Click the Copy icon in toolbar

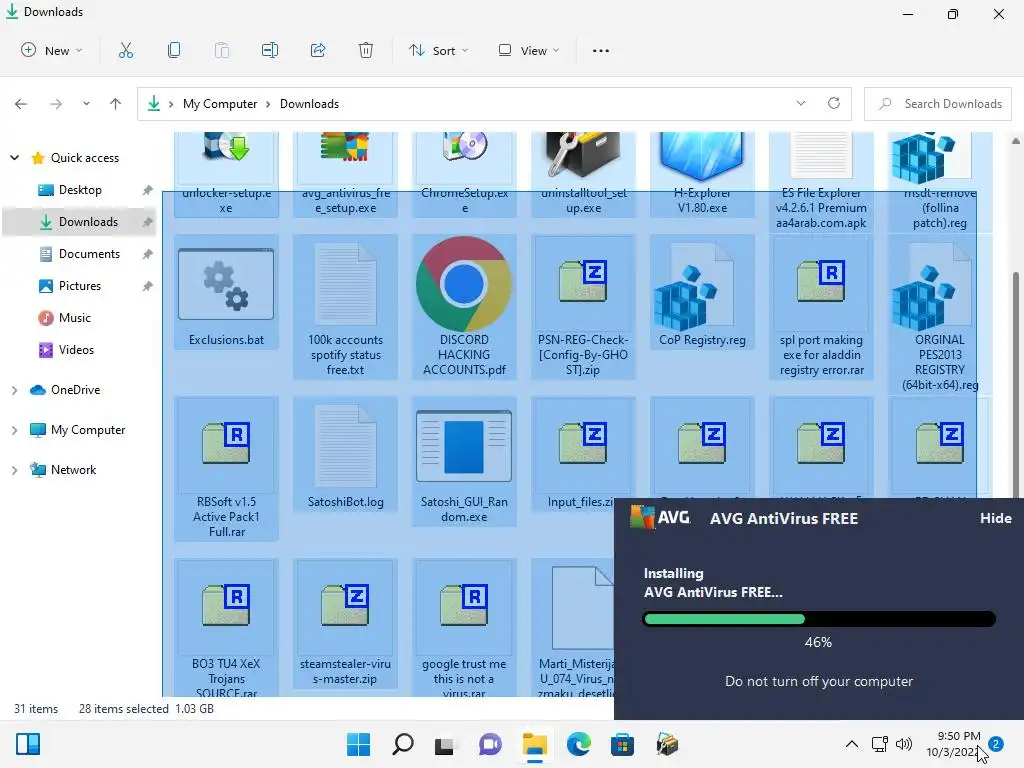click(174, 50)
